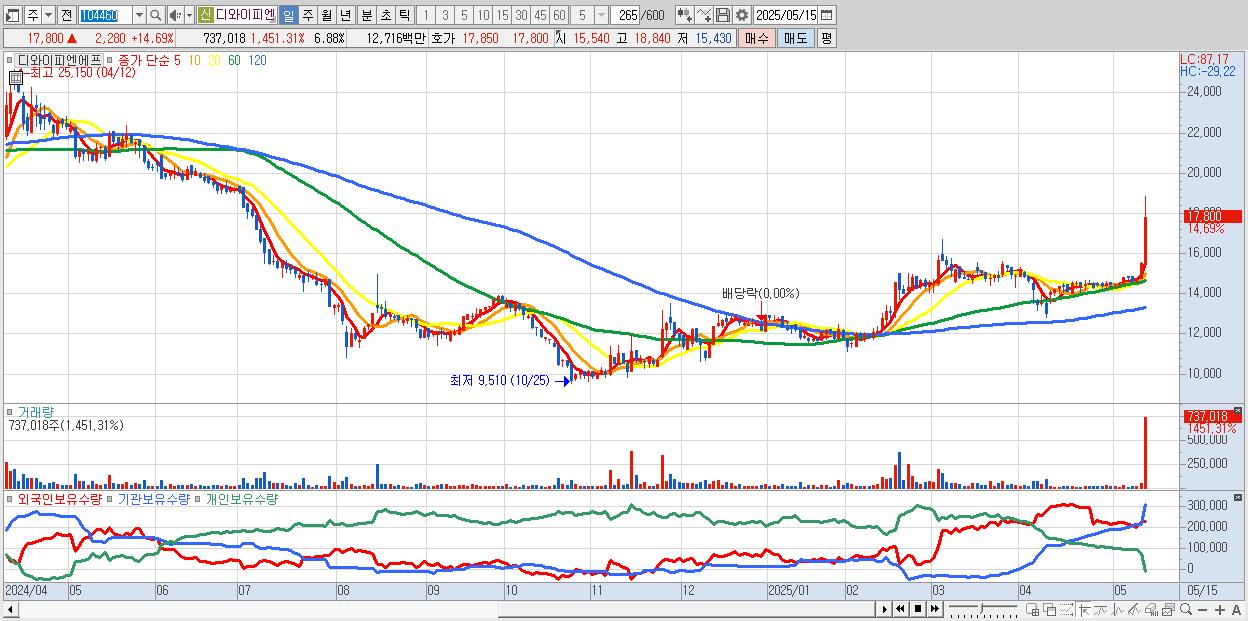Click the dotted chart range icon
Viewport: 1248px width, 621px height.
pos(1066,610)
